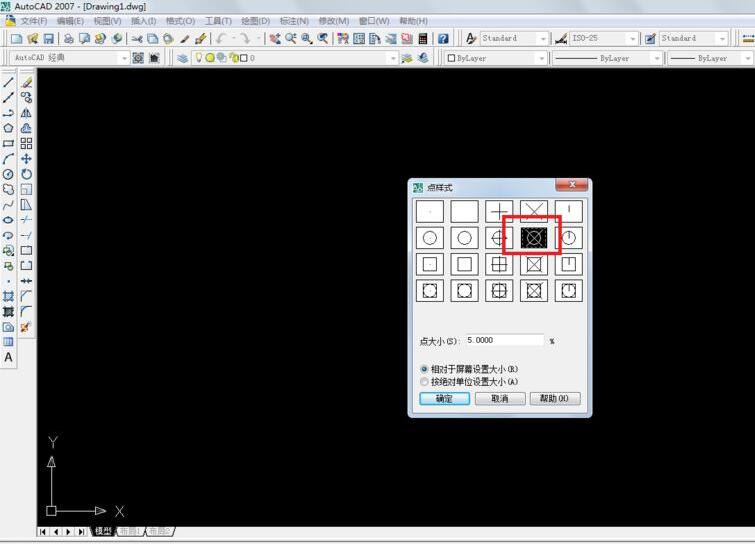The height and width of the screenshot is (544, 755).
Task: Open the AutoCAD 经典 workspace dropdown
Action: [x=124, y=58]
